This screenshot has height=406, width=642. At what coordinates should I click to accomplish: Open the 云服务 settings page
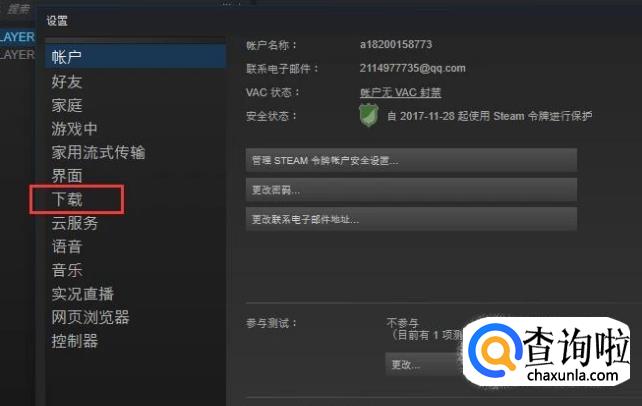pyautogui.click(x=75, y=223)
